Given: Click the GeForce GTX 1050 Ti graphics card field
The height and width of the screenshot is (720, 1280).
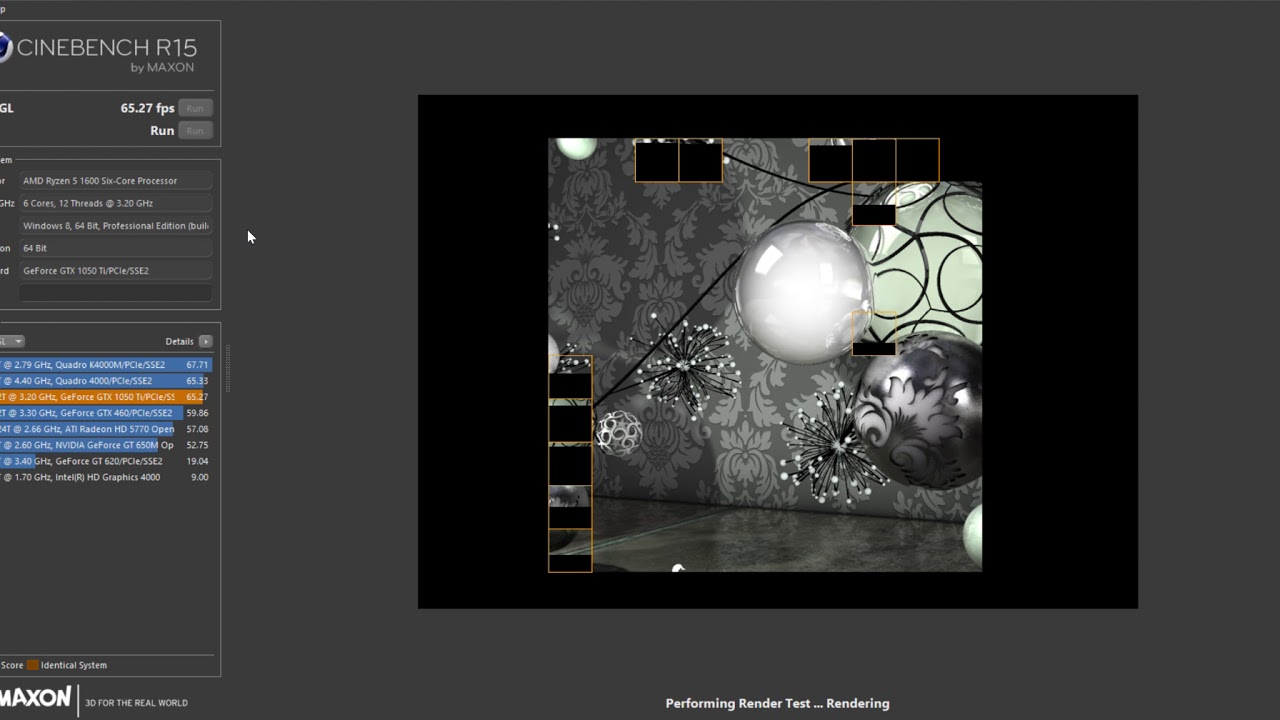Looking at the screenshot, I should (x=115, y=271).
